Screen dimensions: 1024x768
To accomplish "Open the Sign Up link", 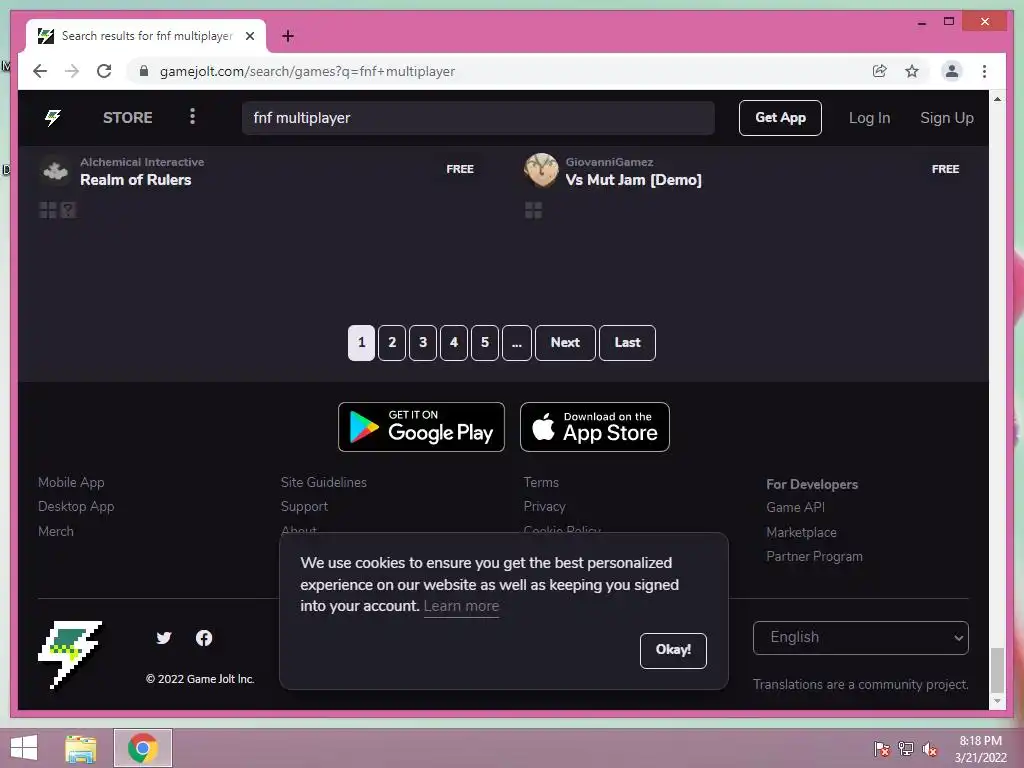I will click(946, 118).
